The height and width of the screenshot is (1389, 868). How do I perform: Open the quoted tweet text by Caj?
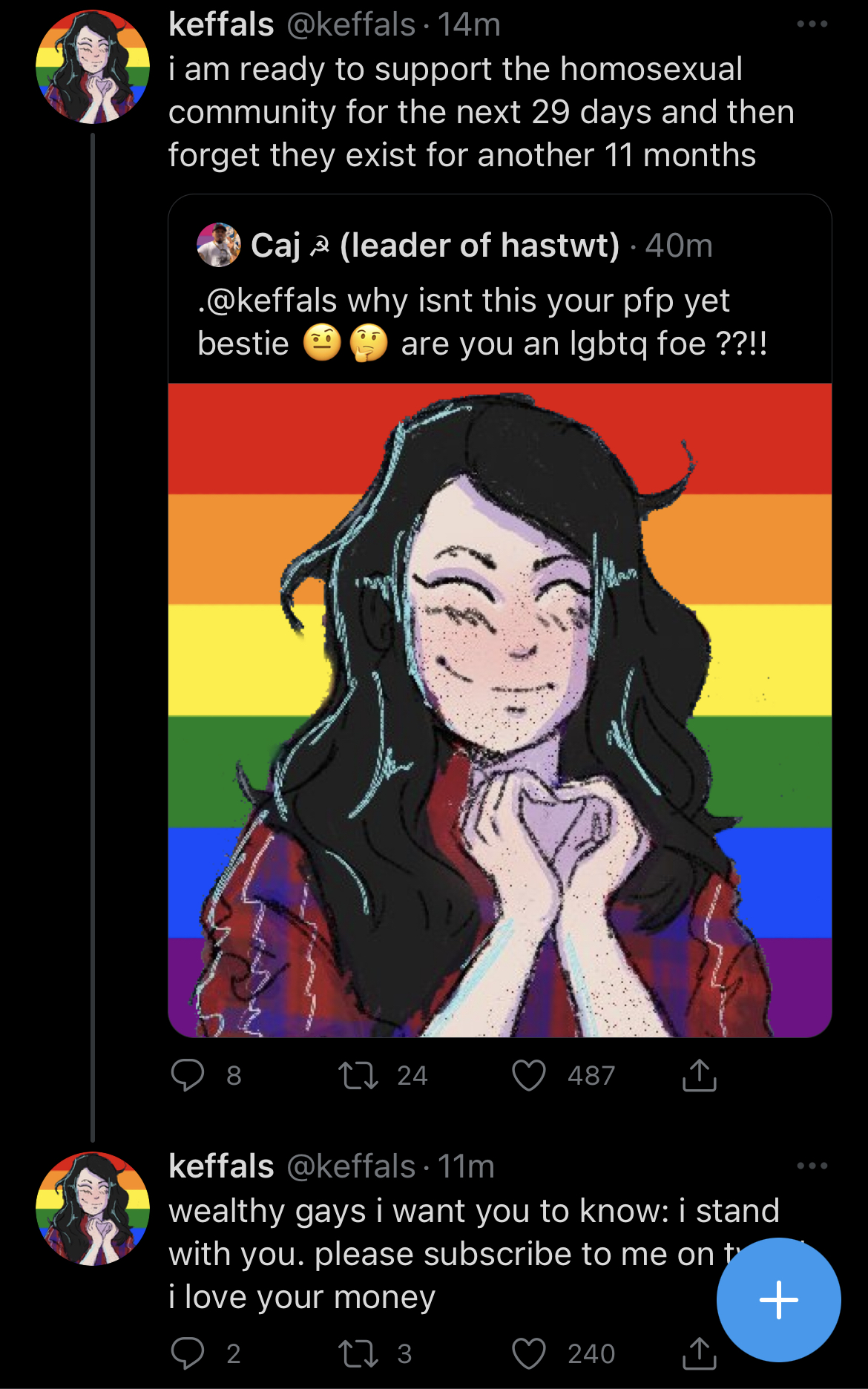pyautogui.click(x=482, y=322)
